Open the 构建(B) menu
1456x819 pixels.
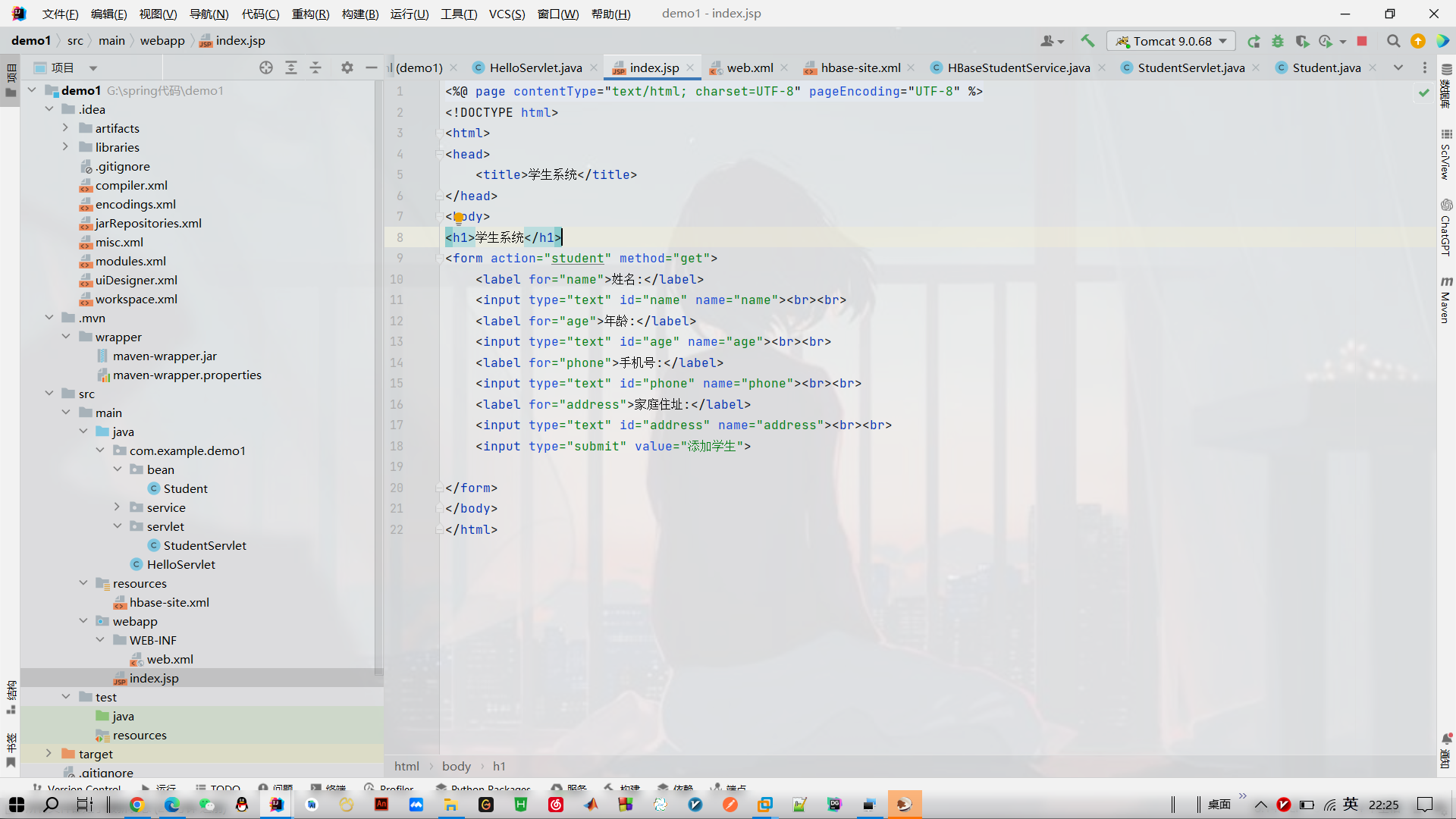[359, 14]
